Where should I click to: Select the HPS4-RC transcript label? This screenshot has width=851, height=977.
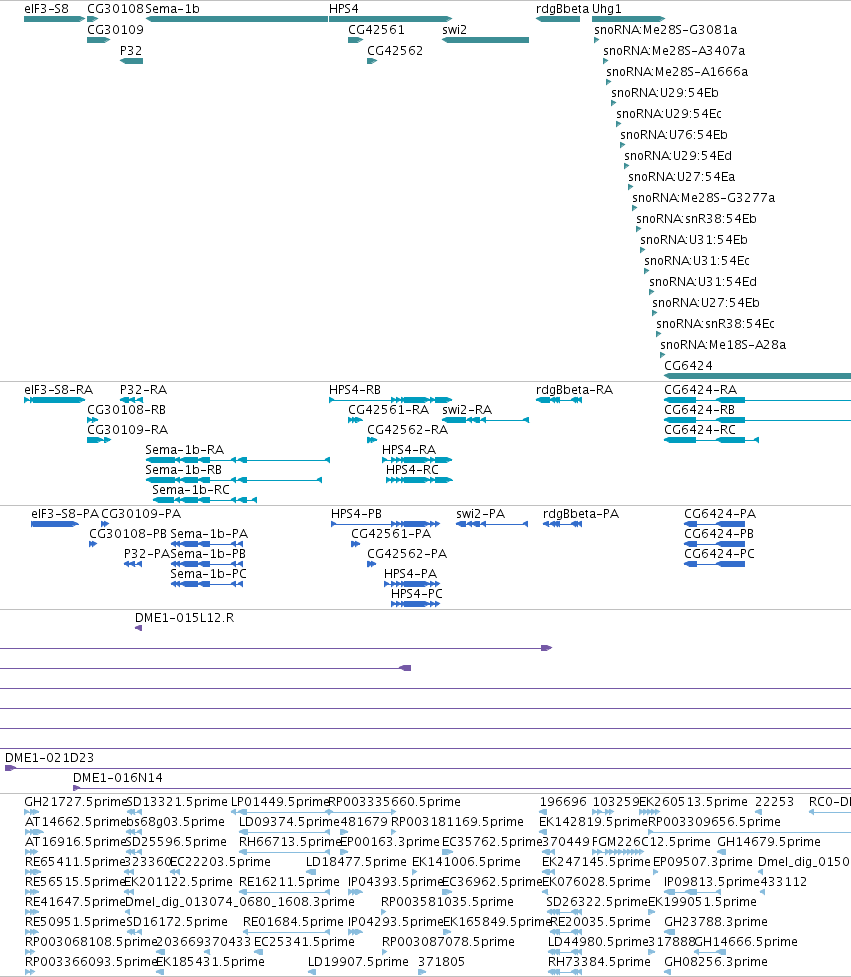point(412,470)
